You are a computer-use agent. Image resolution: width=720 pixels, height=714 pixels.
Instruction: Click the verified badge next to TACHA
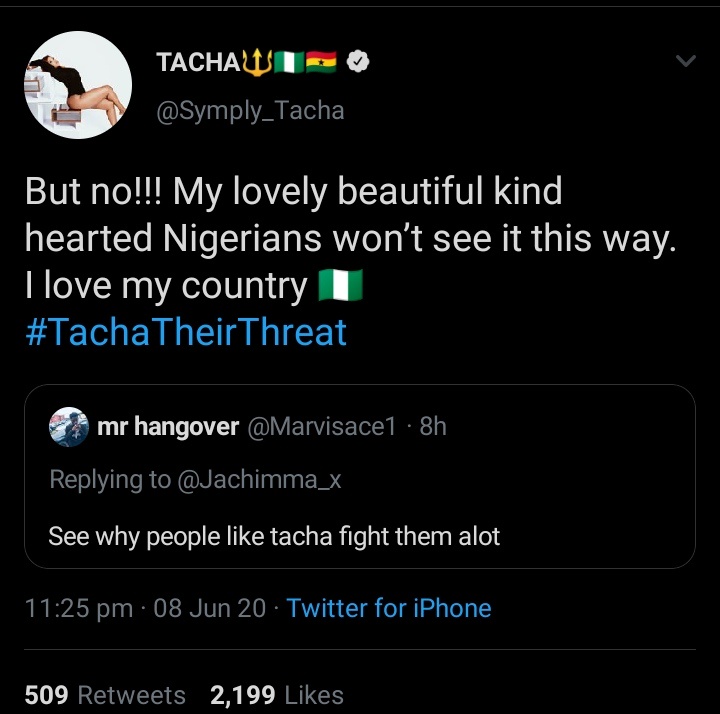click(x=358, y=63)
